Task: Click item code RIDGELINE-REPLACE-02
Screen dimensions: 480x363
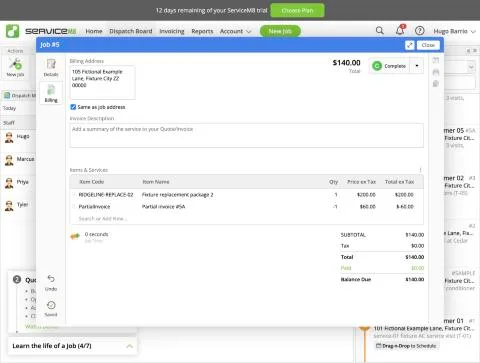Action: [x=106, y=195]
